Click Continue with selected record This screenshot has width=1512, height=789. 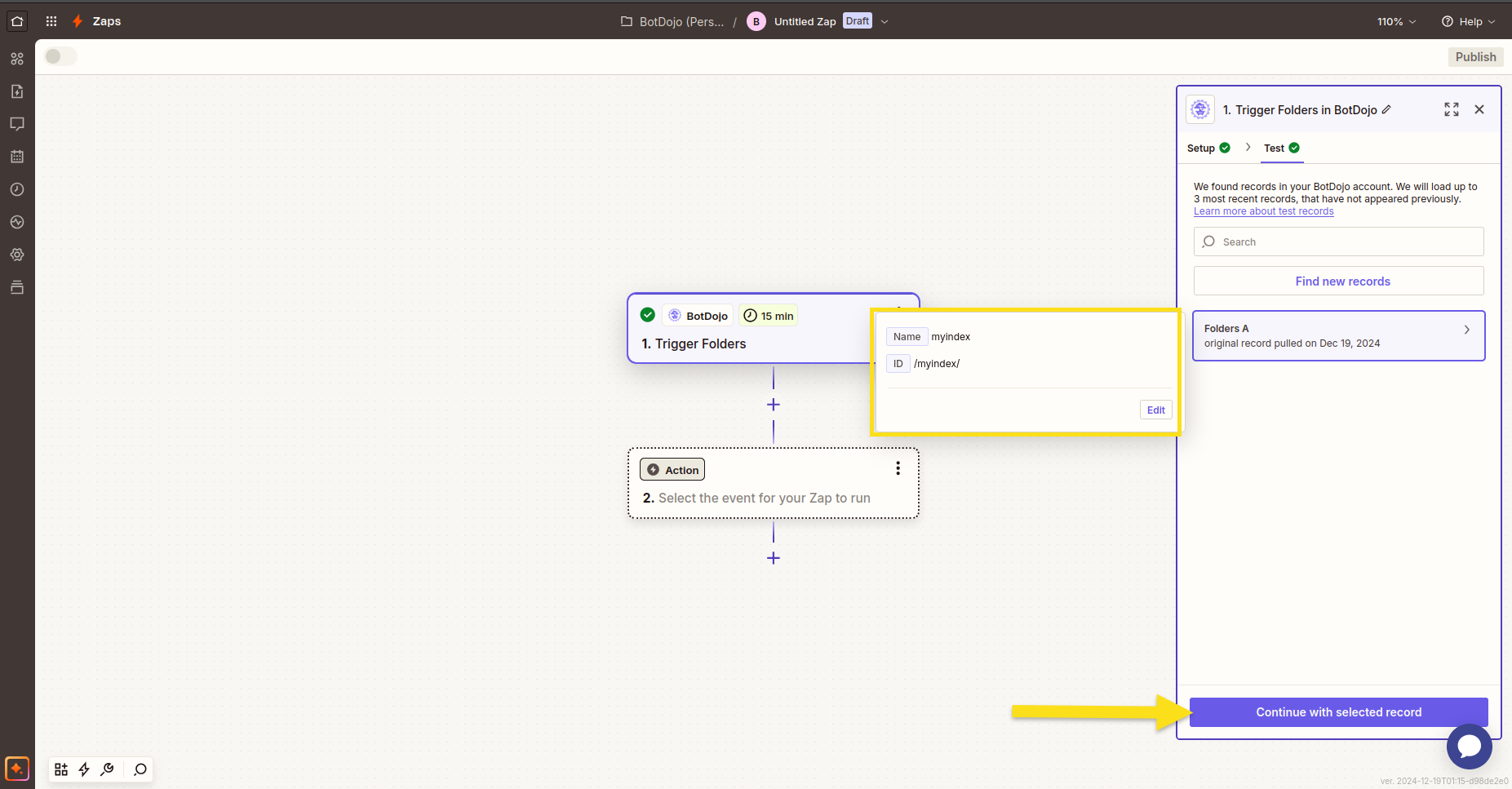pos(1339,712)
